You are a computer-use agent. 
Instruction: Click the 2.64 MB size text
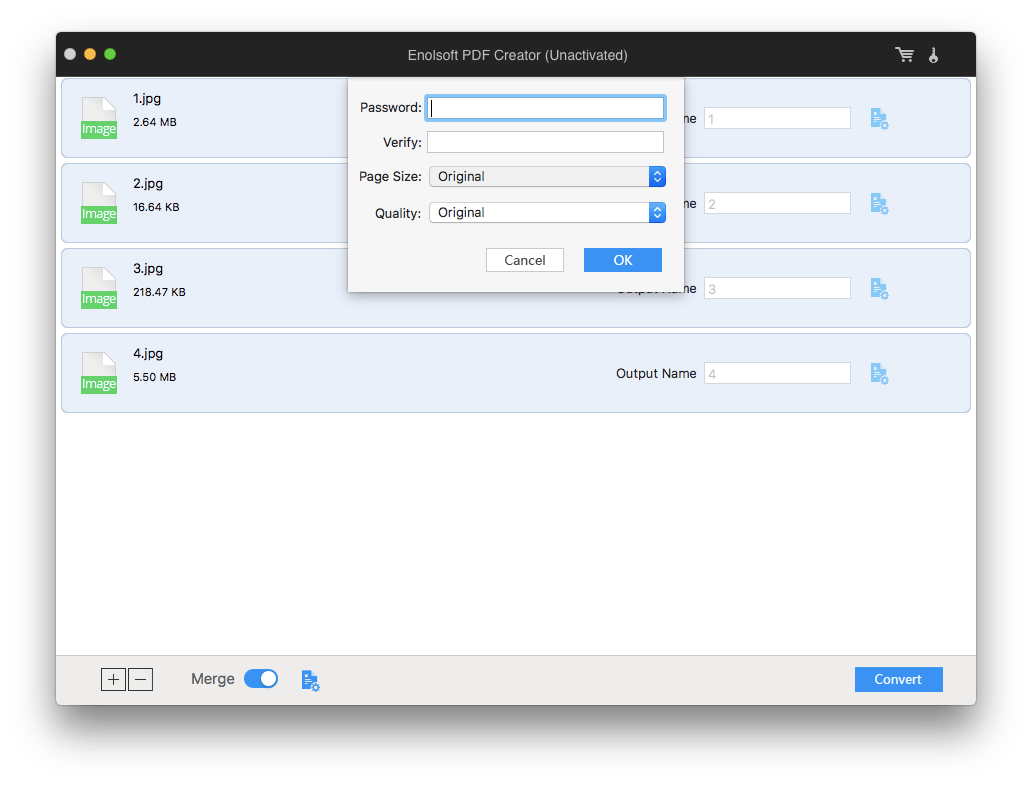155,122
